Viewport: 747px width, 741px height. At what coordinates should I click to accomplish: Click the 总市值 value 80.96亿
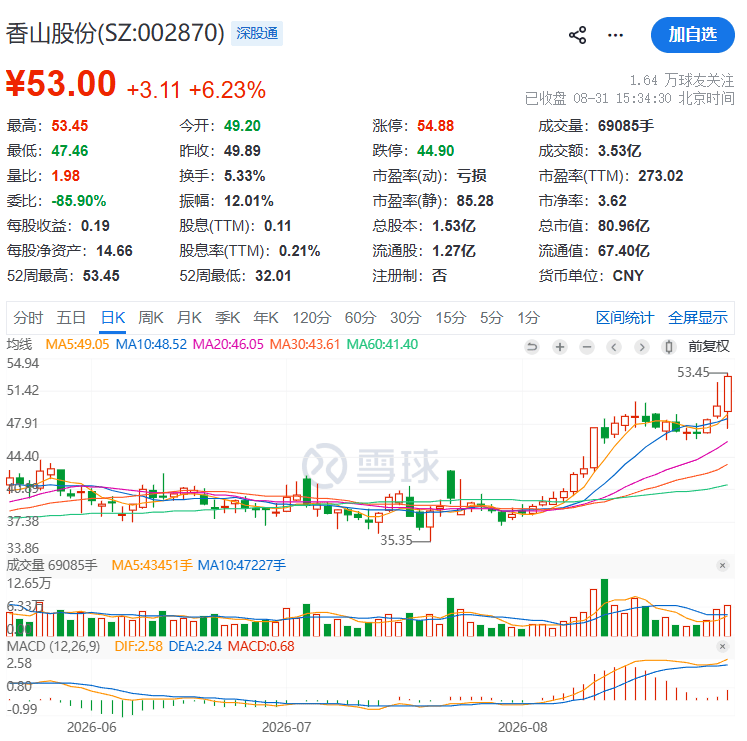[x=624, y=226]
